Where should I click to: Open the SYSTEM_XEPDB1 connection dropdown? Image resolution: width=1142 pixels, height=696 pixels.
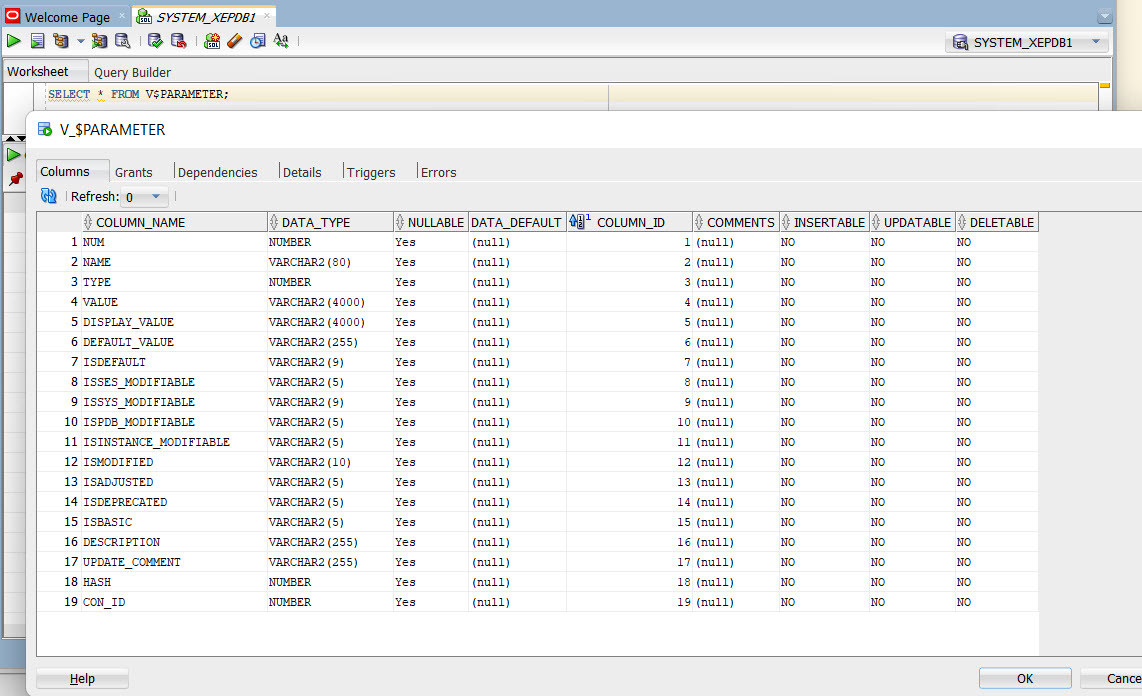click(x=1095, y=42)
